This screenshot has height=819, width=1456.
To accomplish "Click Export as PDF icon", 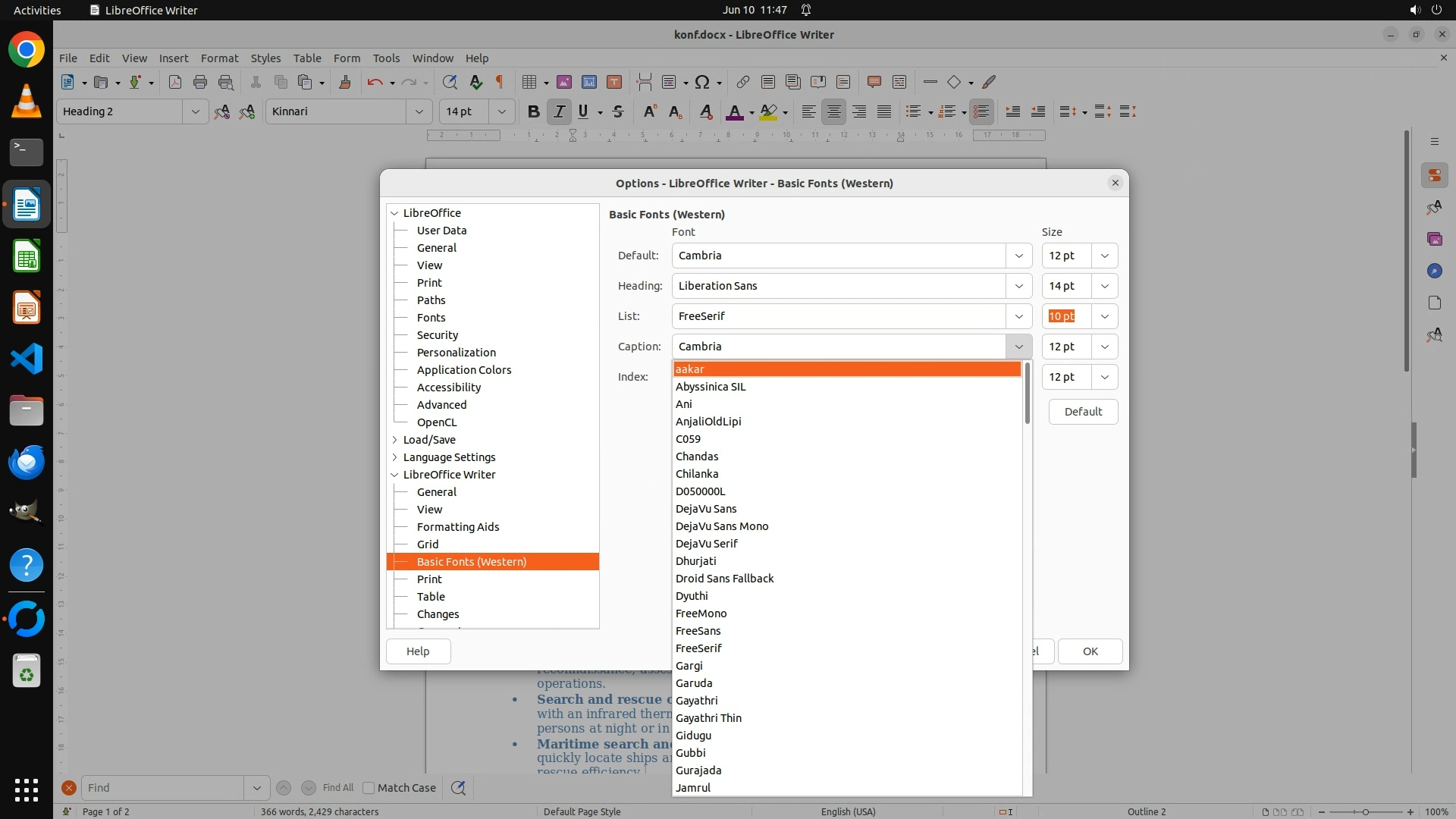I will 175,82.
